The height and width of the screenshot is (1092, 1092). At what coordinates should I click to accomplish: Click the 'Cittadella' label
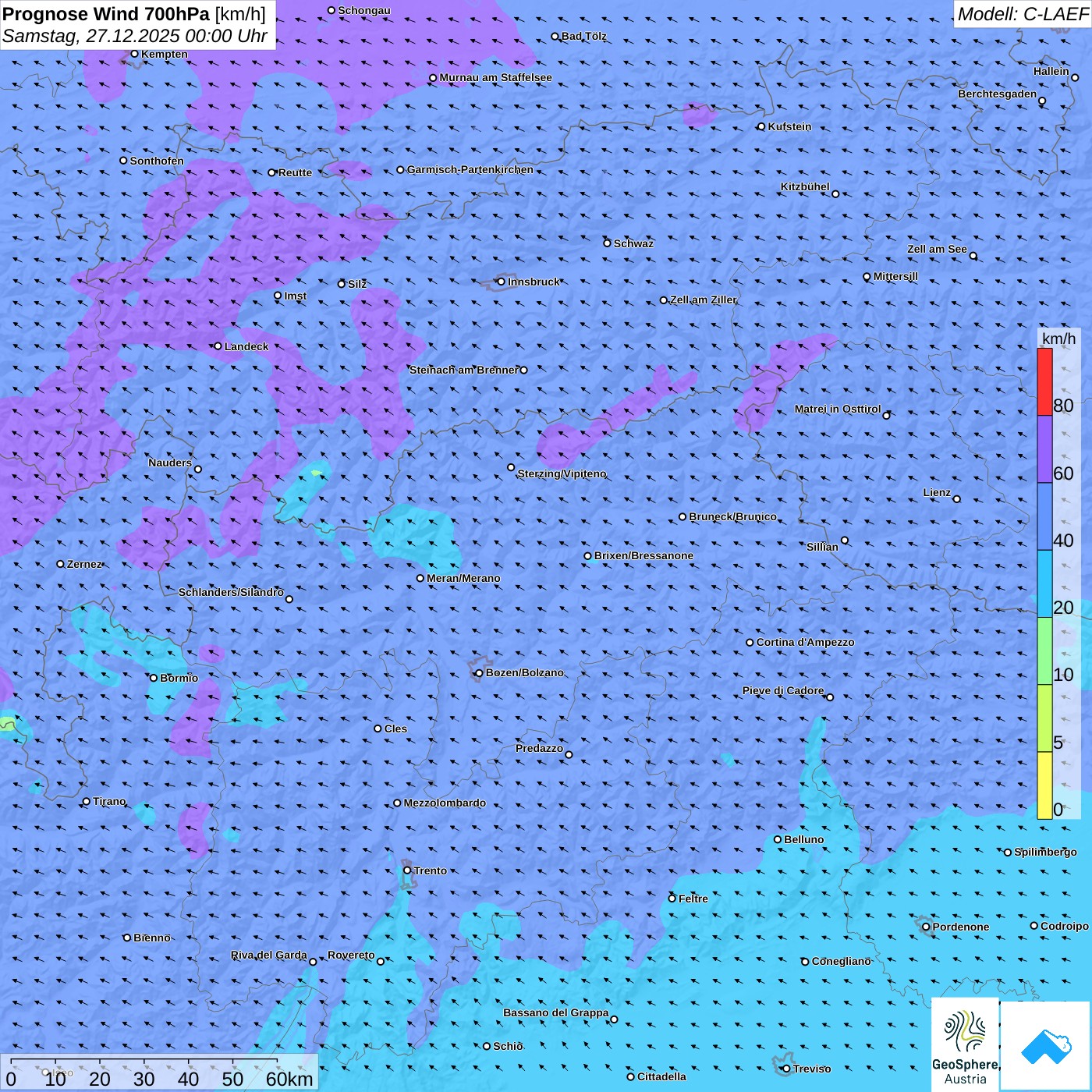pos(661,1076)
